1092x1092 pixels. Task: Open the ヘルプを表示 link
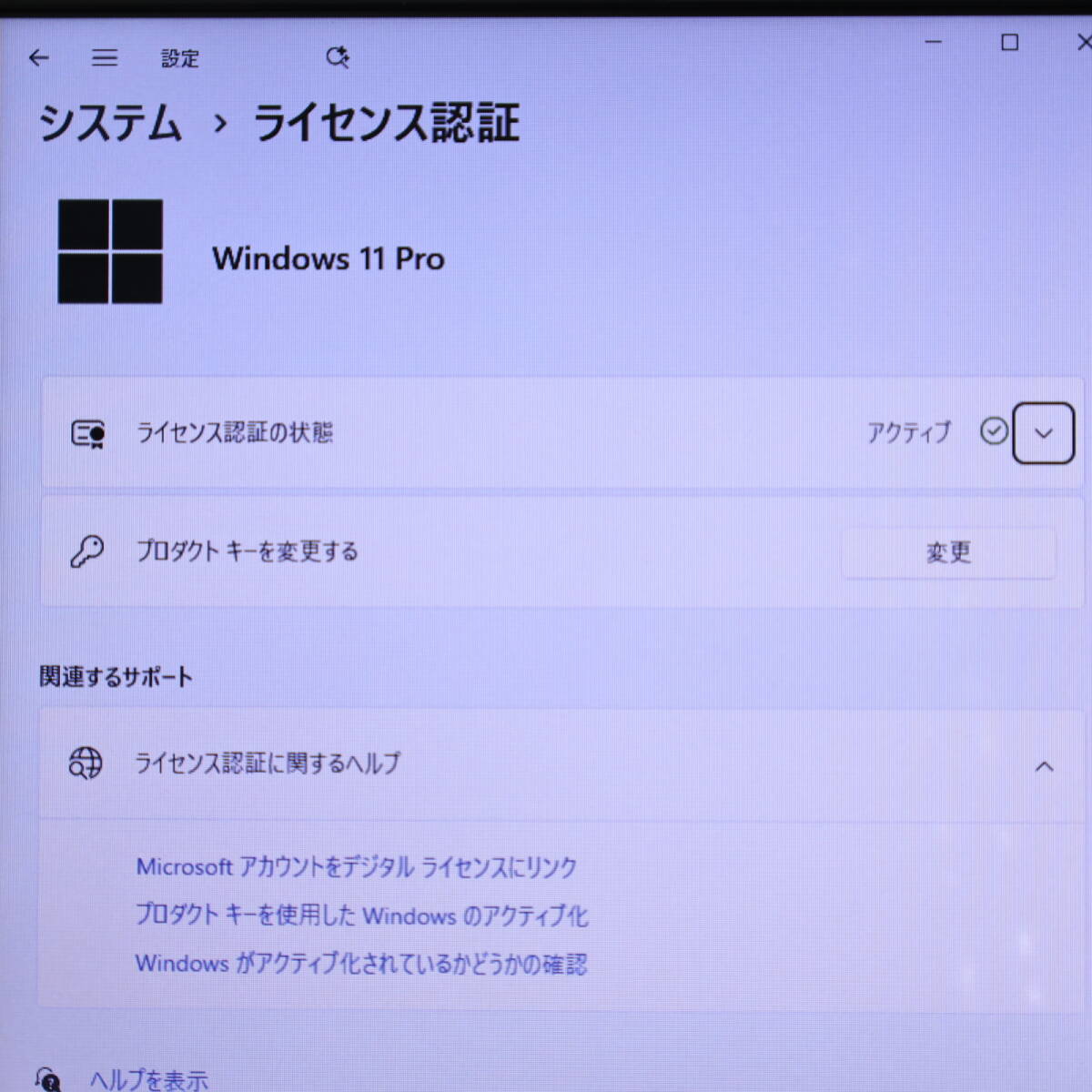148,1080
